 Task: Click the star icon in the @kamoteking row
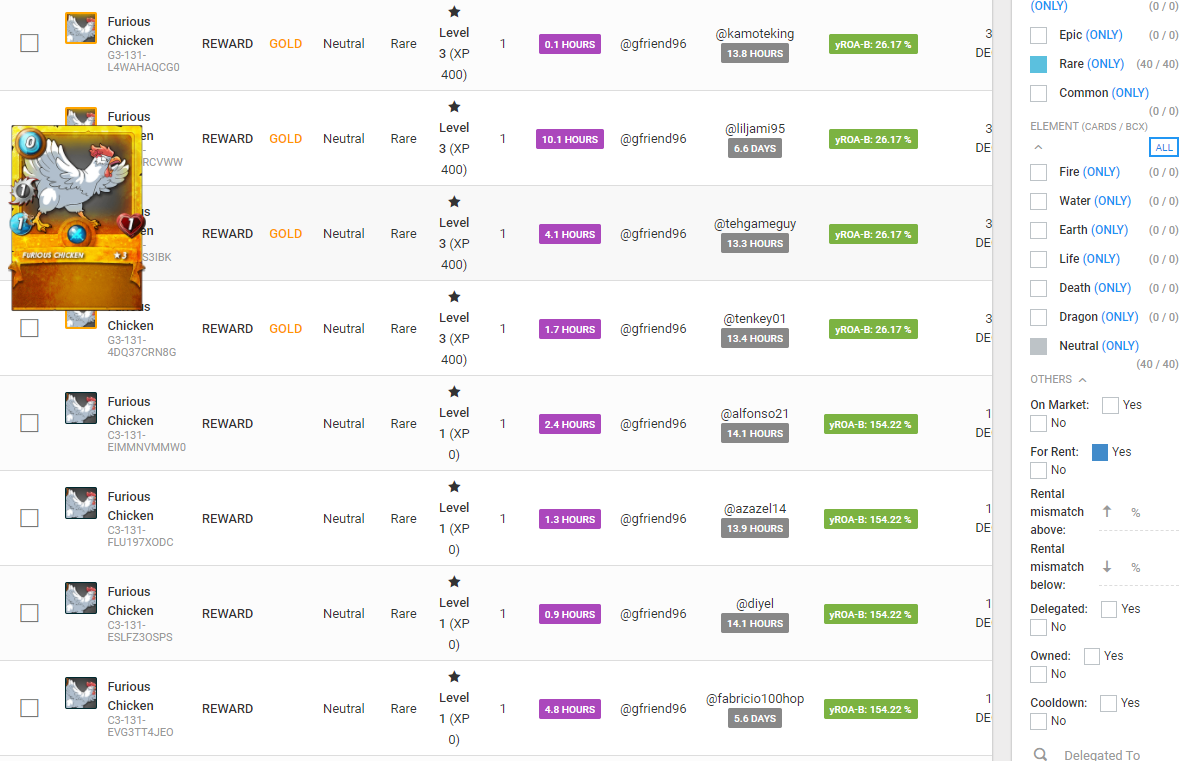[454, 11]
